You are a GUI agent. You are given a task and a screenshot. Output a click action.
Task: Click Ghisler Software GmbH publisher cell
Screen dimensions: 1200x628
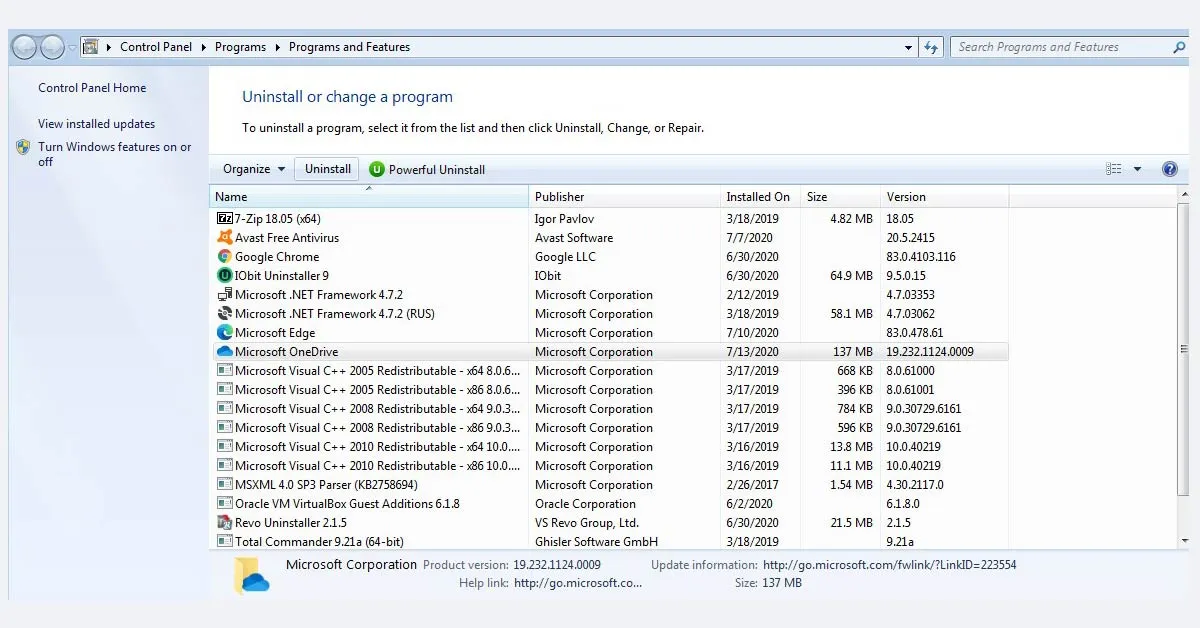pos(596,541)
